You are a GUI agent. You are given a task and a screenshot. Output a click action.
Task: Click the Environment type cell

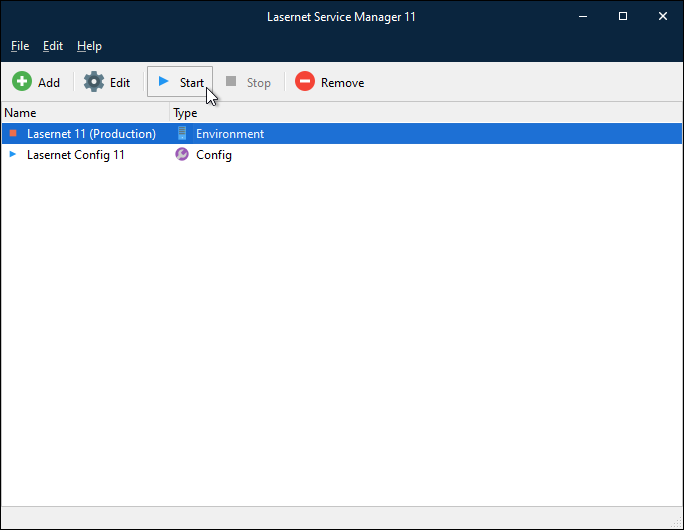pos(230,134)
